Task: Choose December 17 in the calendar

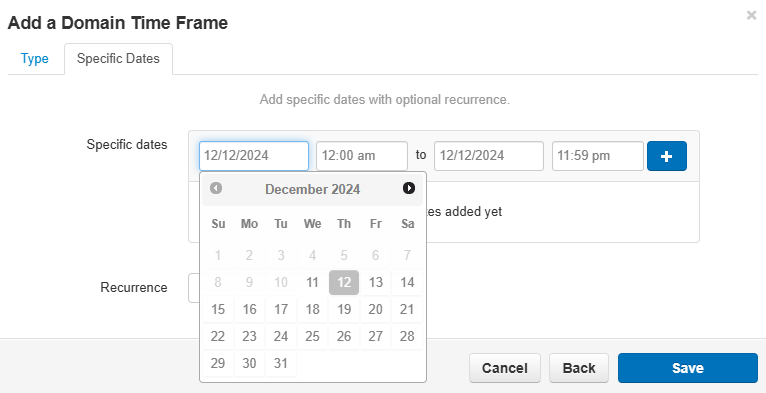Action: pyautogui.click(x=281, y=309)
